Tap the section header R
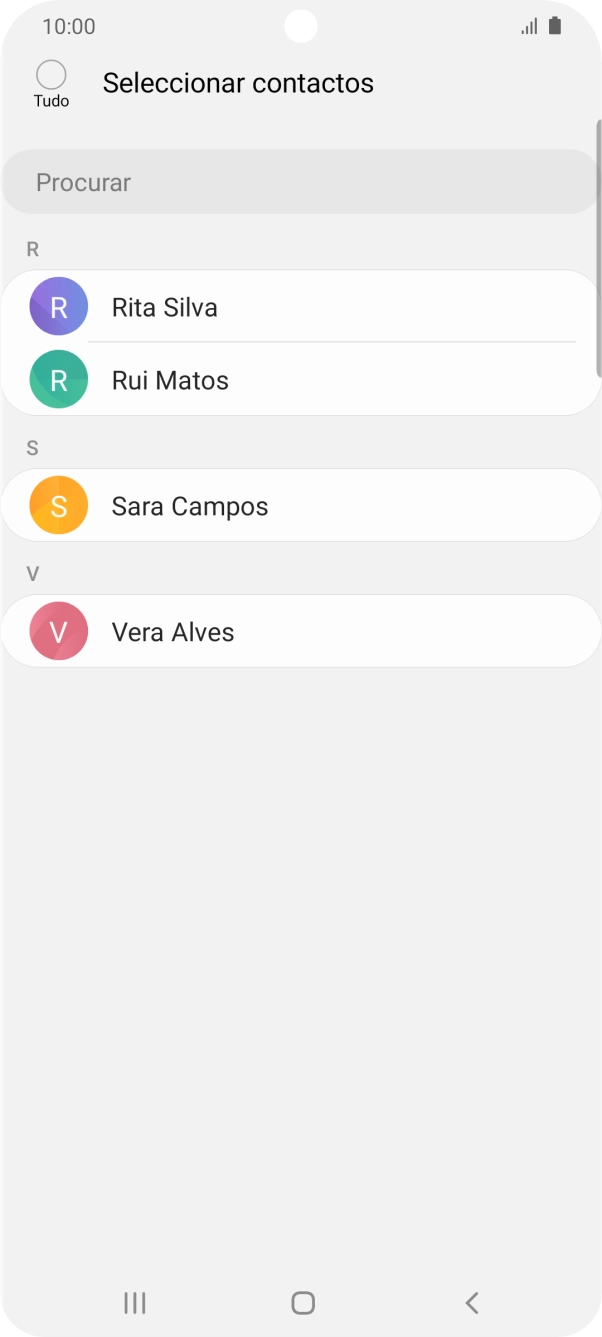The height and width of the screenshot is (1337, 602). [33, 248]
